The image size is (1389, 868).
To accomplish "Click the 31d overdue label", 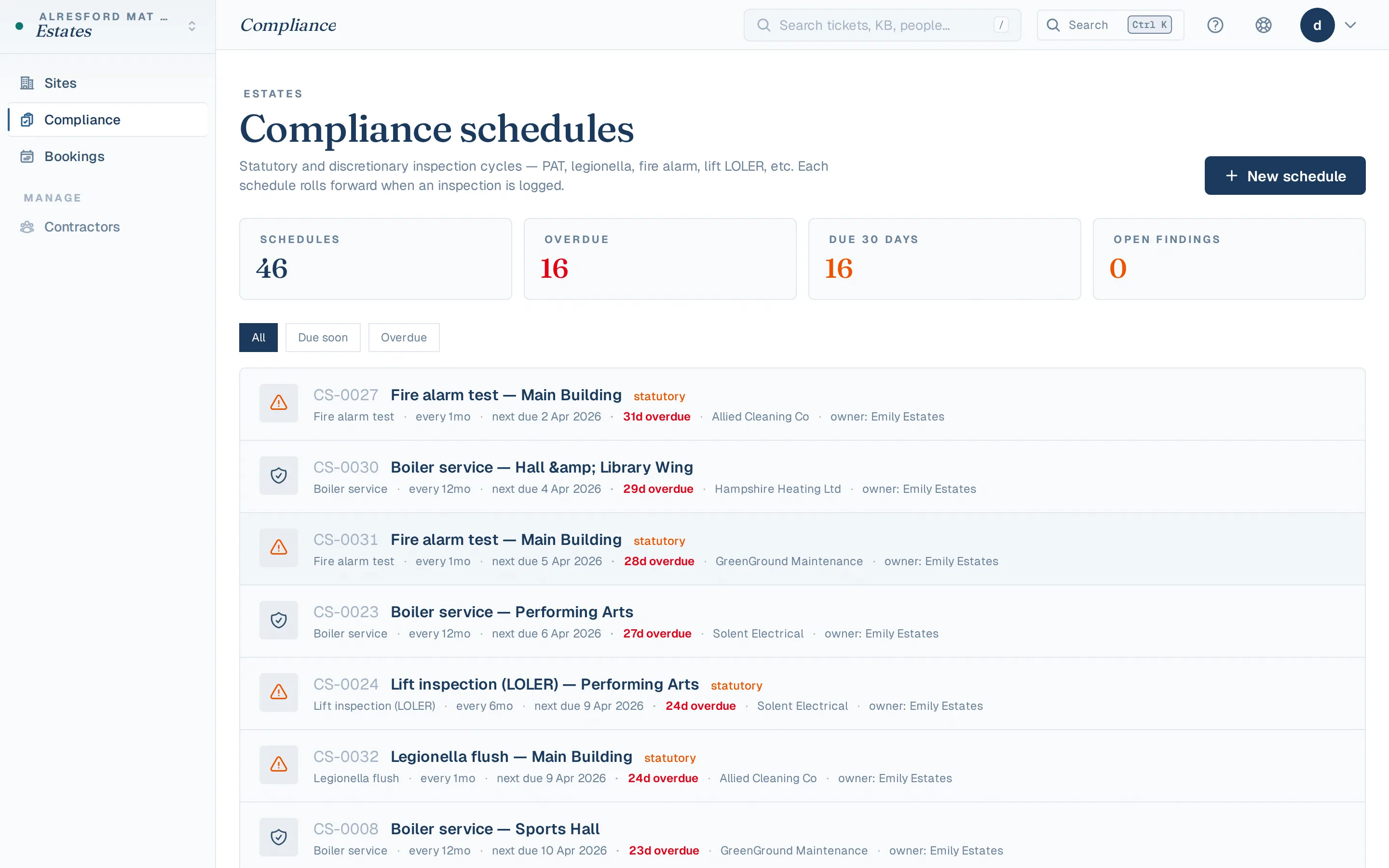I will click(x=656, y=417).
